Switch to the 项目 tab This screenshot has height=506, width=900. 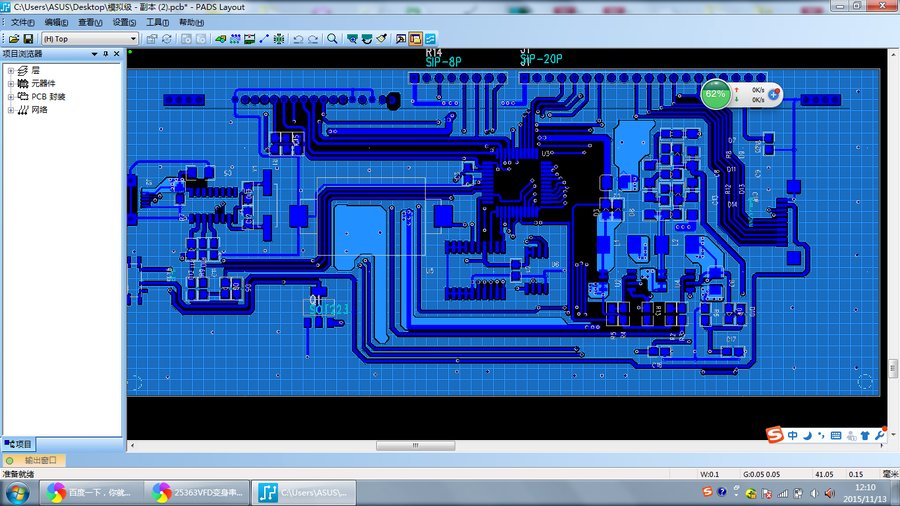[19, 443]
